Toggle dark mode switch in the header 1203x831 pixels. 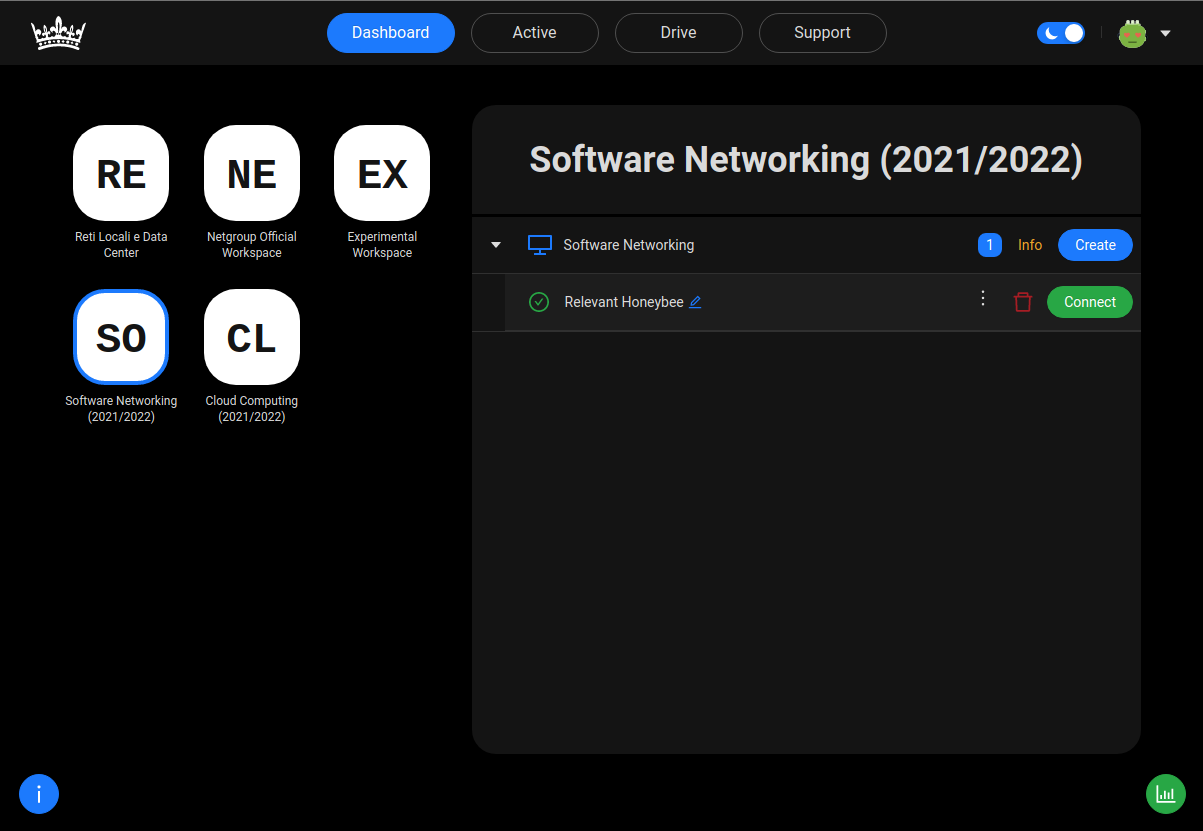coord(1061,32)
